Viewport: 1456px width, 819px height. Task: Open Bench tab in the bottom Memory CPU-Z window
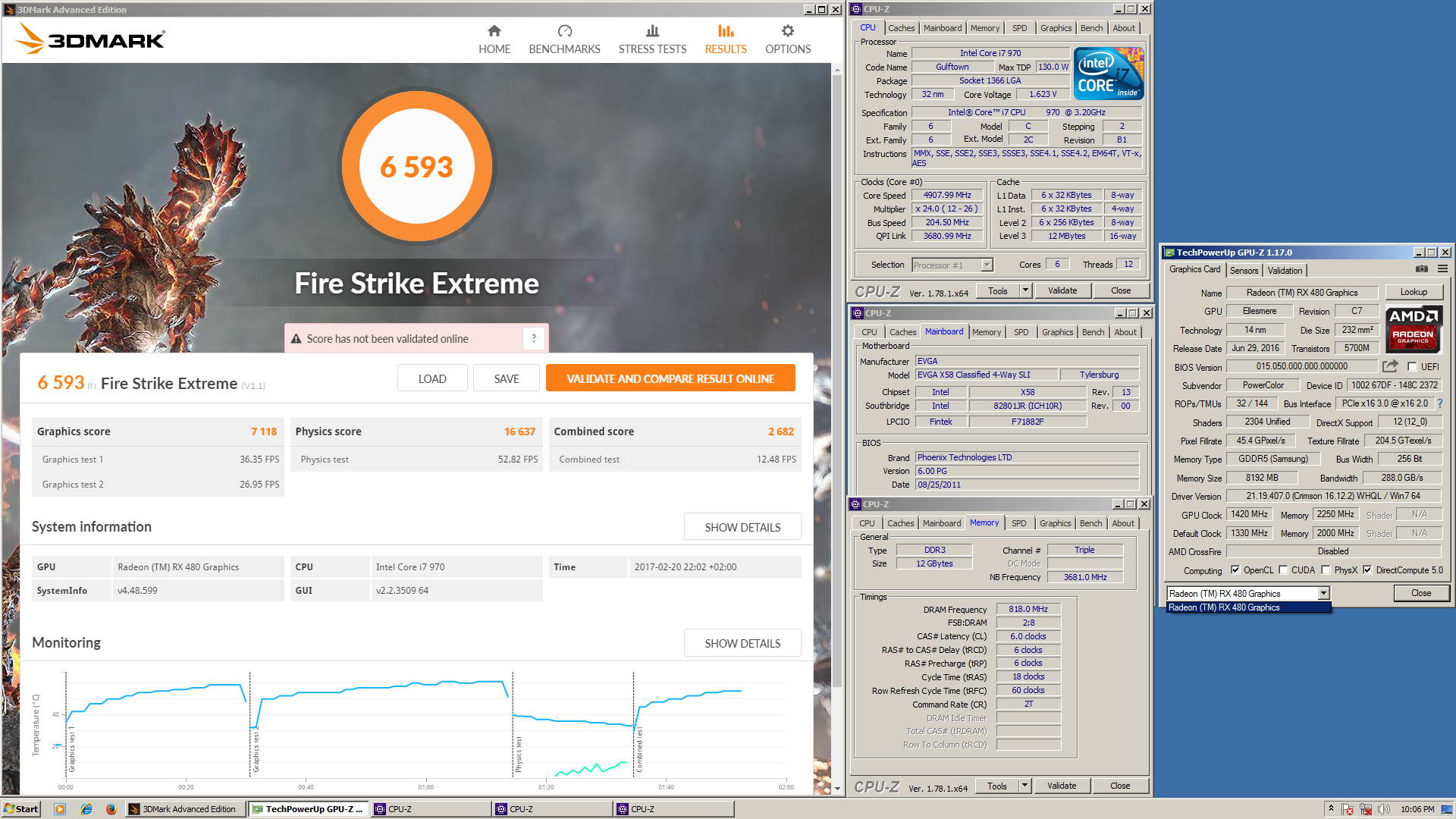pos(1090,523)
